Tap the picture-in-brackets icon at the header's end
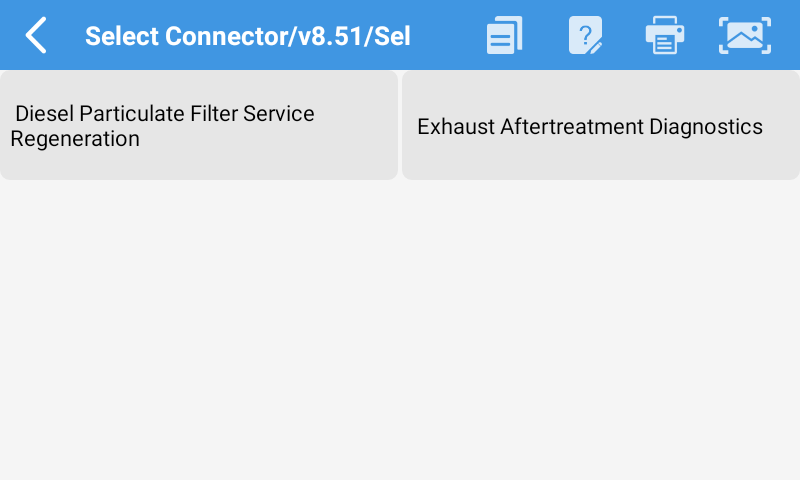800x480 pixels. pyautogui.click(x=745, y=36)
